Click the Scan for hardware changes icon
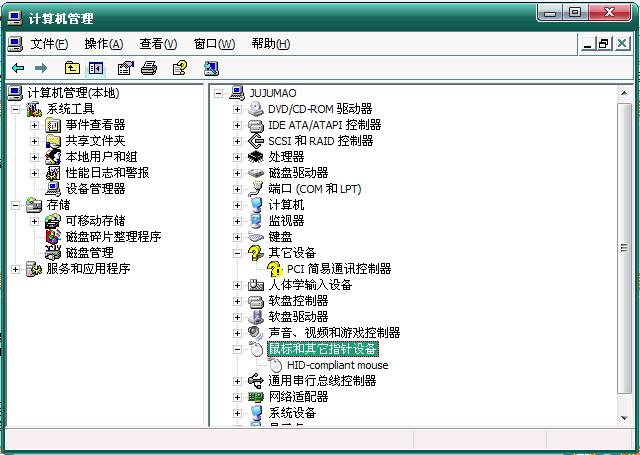 [211, 68]
